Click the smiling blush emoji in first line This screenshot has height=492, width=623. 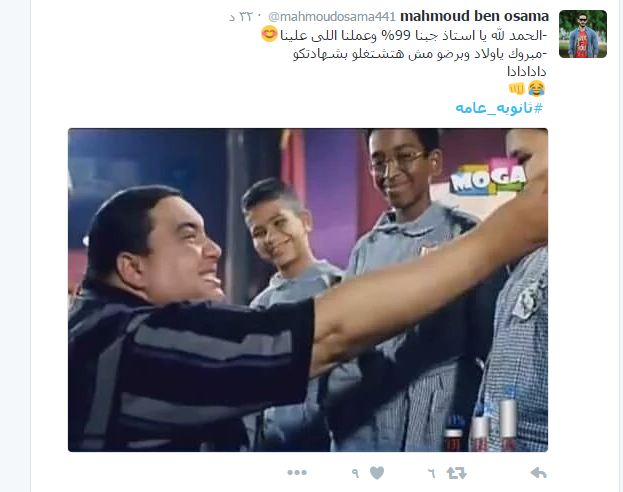point(269,34)
